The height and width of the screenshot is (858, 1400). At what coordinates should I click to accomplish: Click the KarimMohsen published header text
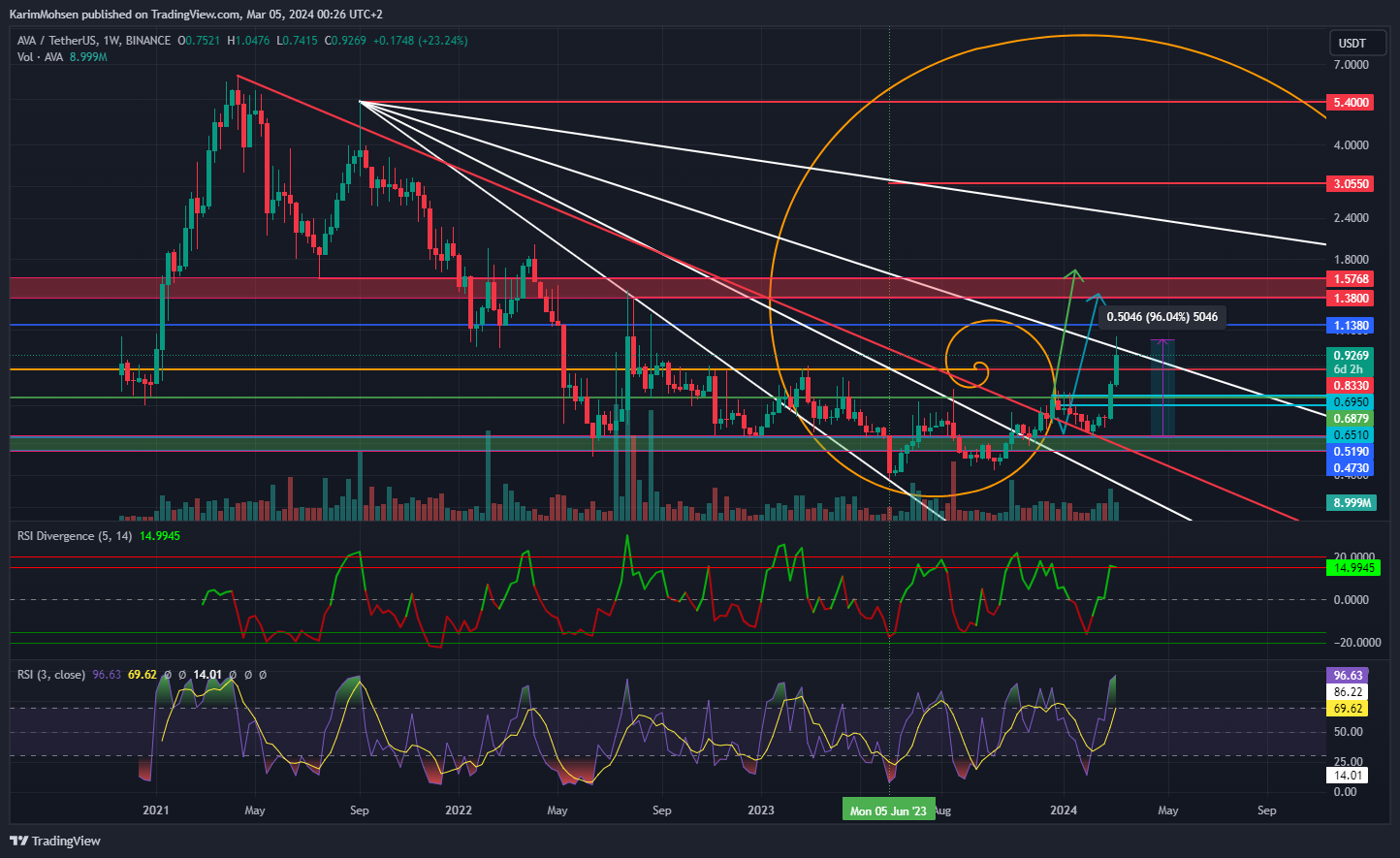coord(196,14)
